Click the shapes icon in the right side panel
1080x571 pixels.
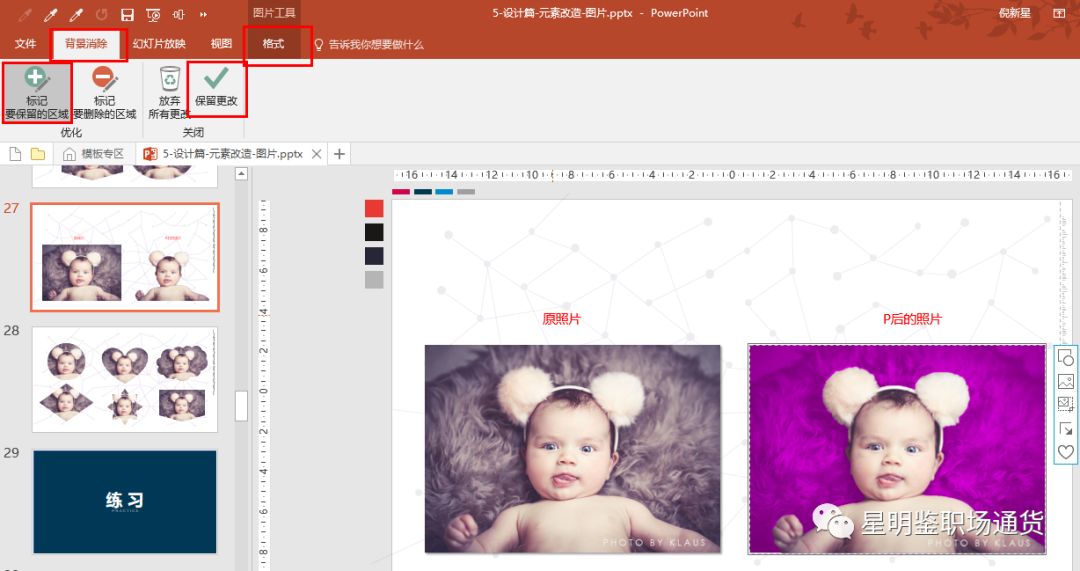coord(1066,358)
